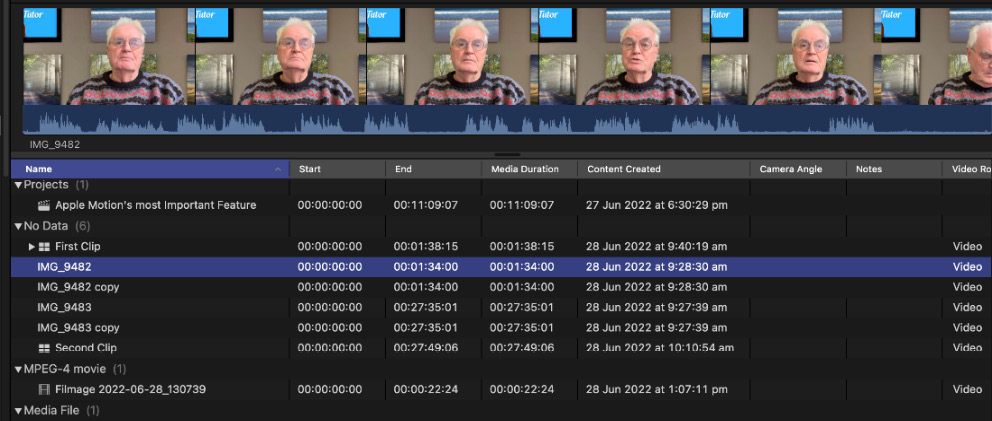The height and width of the screenshot is (421, 992).
Task: Select the IMG_9482 copy row
Action: point(501,287)
